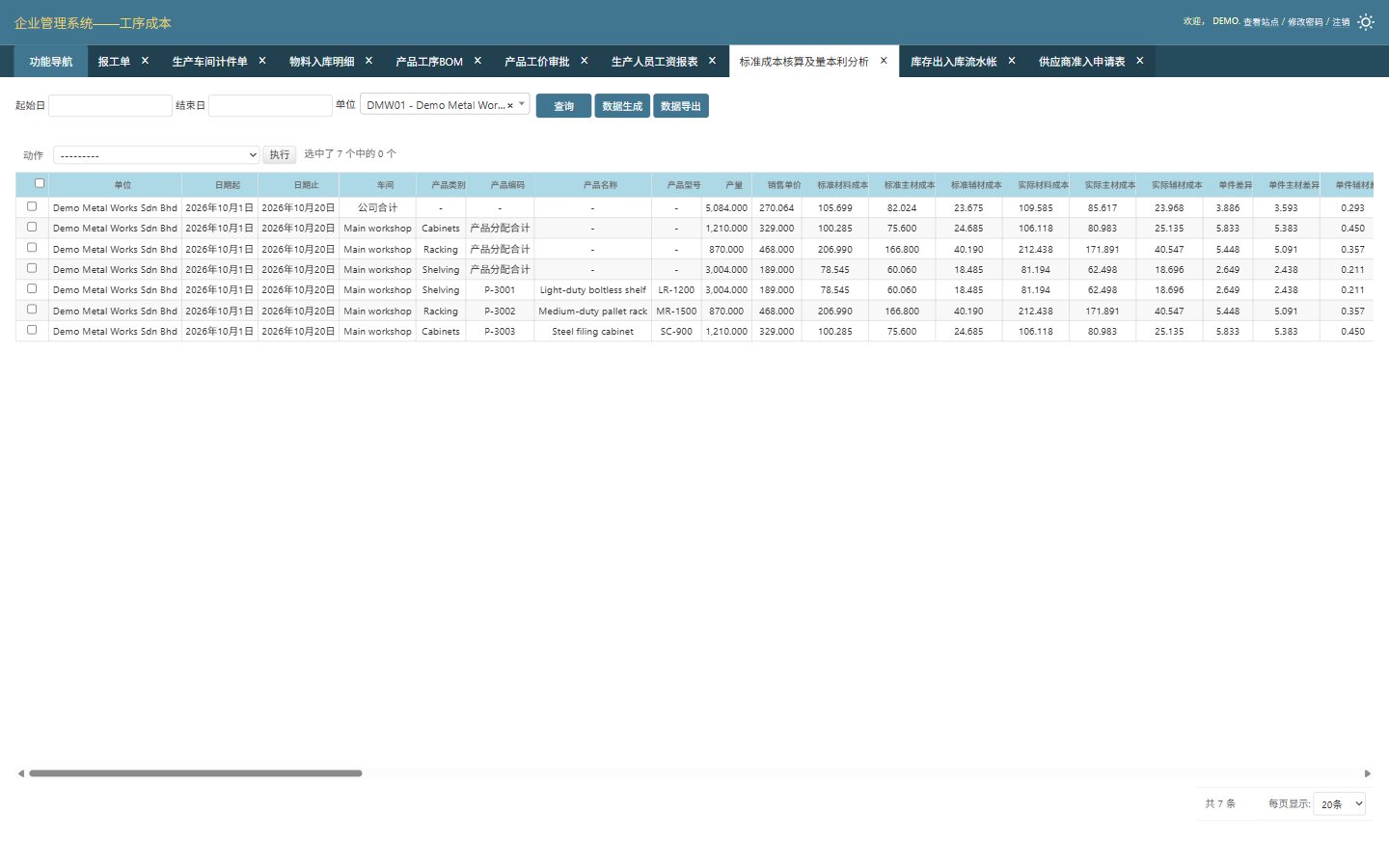This screenshot has height=868, width=1389.
Task: Check the Cabinets 产品分配合计 row checkbox
Action: [32, 227]
